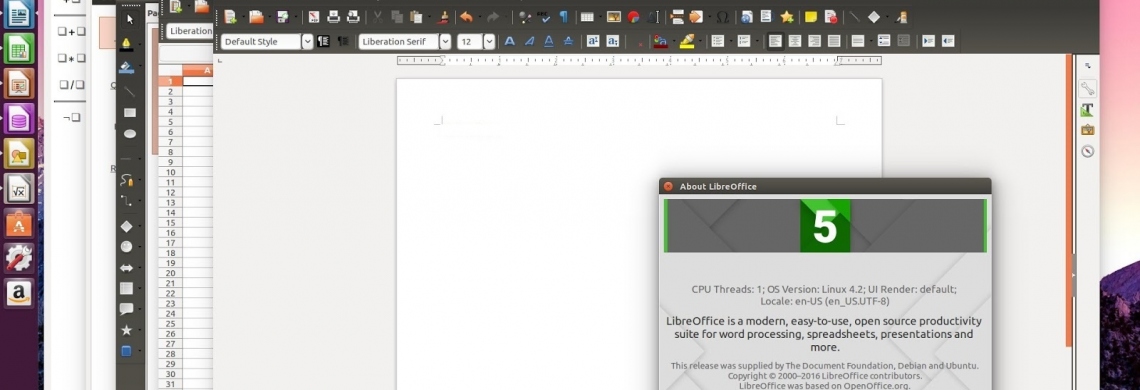
Task: Toggle Strikethrough formatting
Action: tap(568, 41)
